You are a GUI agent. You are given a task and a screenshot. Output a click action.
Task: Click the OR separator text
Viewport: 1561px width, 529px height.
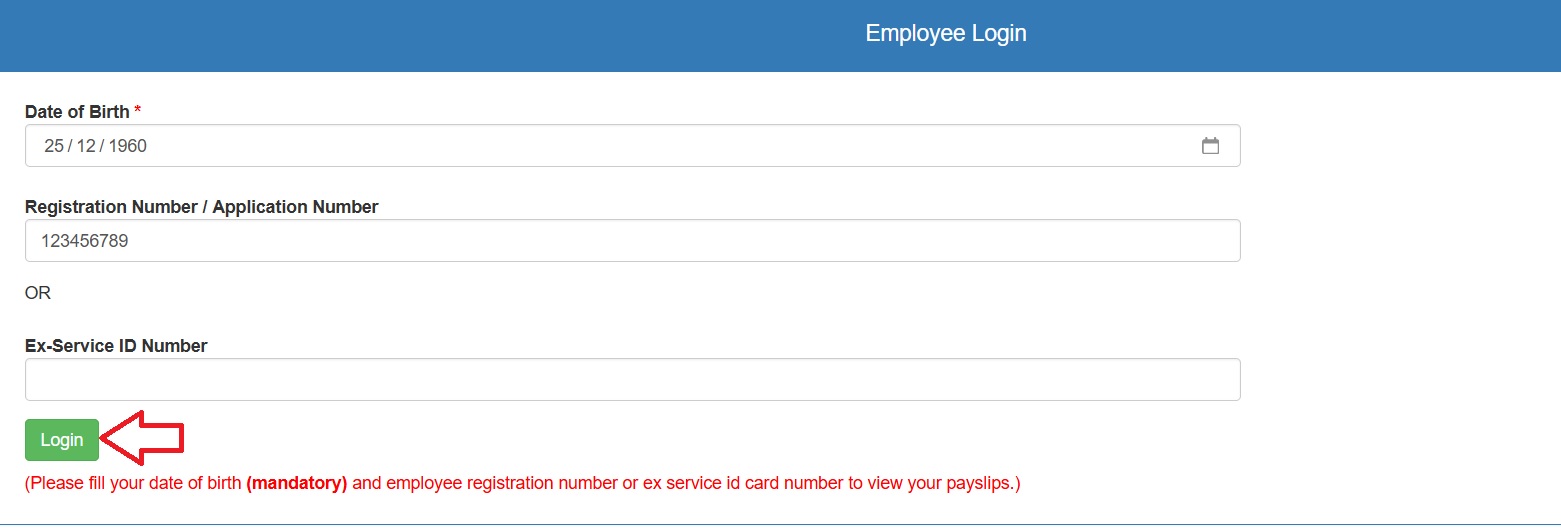38,293
